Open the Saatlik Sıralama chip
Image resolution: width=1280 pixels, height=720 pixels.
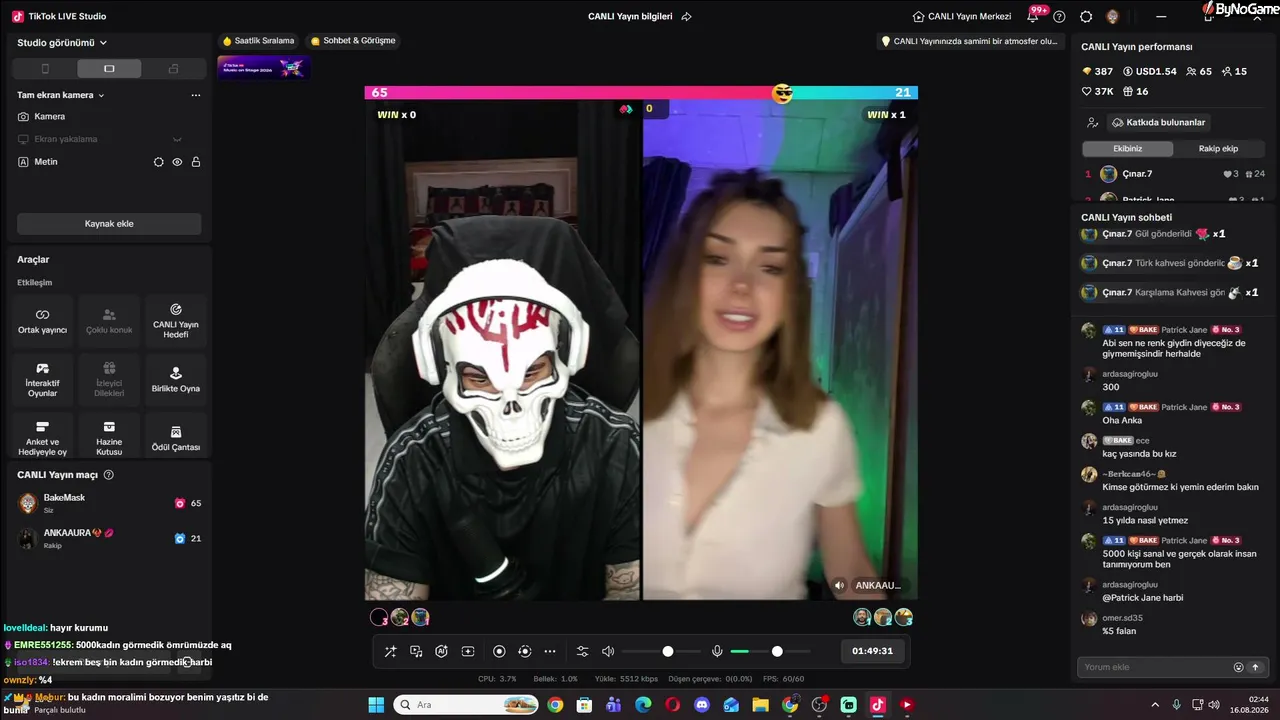[258, 41]
